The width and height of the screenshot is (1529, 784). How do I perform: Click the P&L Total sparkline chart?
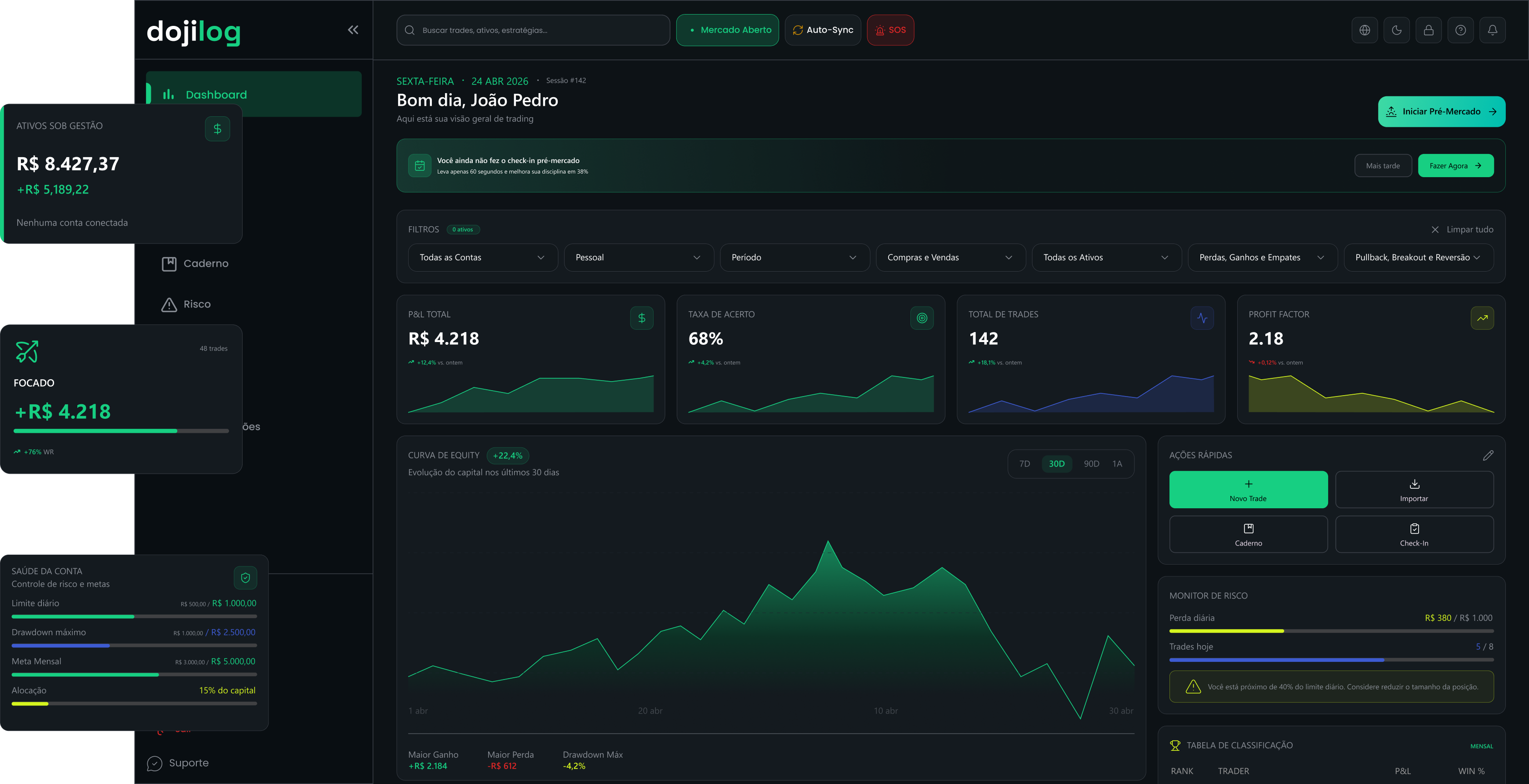pyautogui.click(x=530, y=393)
